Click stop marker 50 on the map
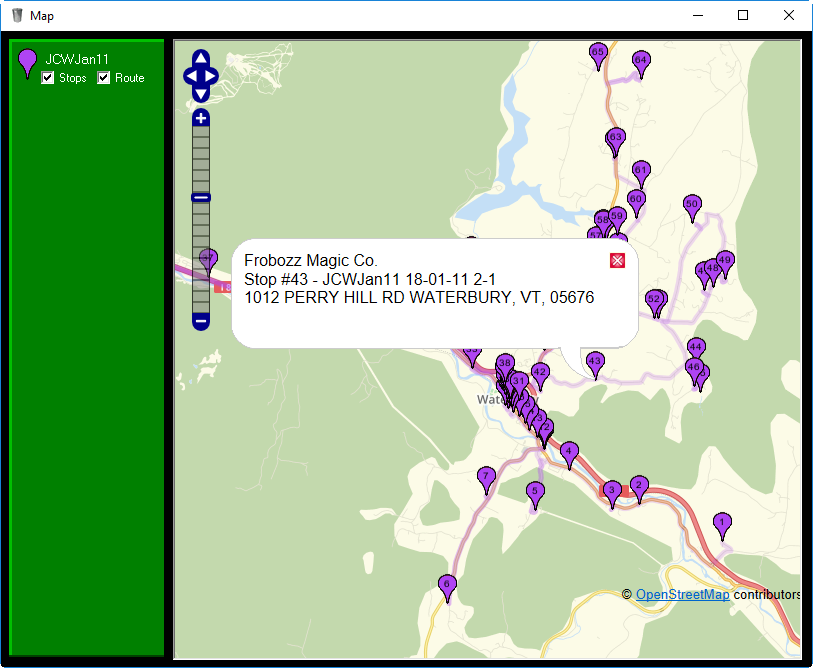Image resolution: width=813 pixels, height=668 pixels. point(691,204)
